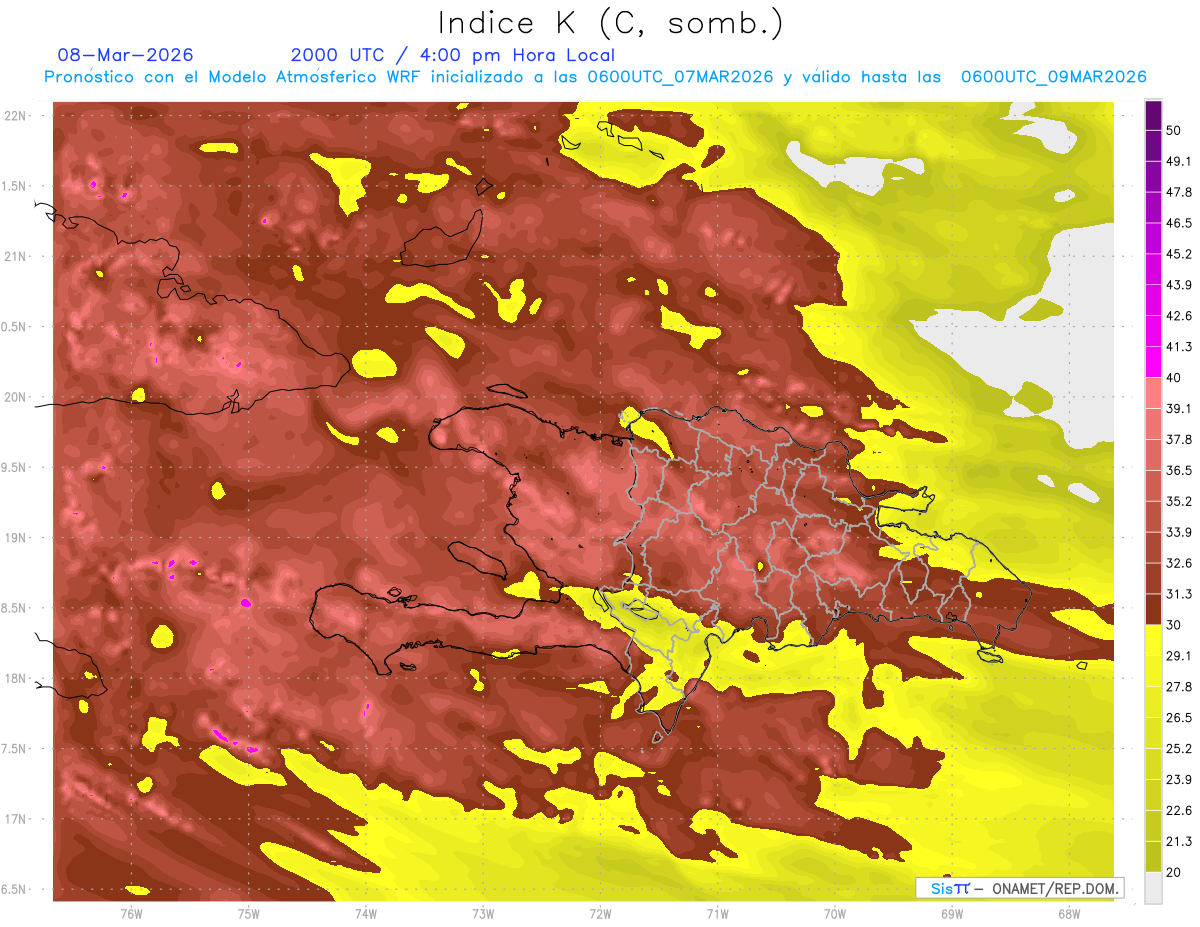Click the '49.1' legend value
Image resolution: width=1200 pixels, height=927 pixels.
(1178, 161)
